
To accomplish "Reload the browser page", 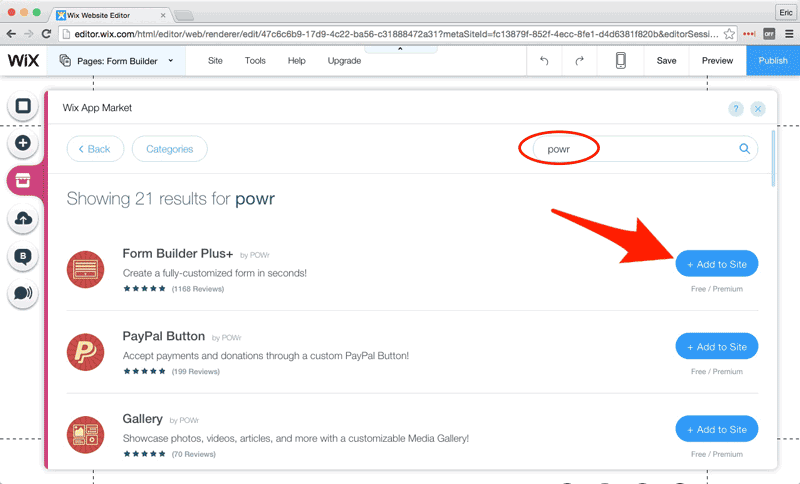I will [x=46, y=34].
